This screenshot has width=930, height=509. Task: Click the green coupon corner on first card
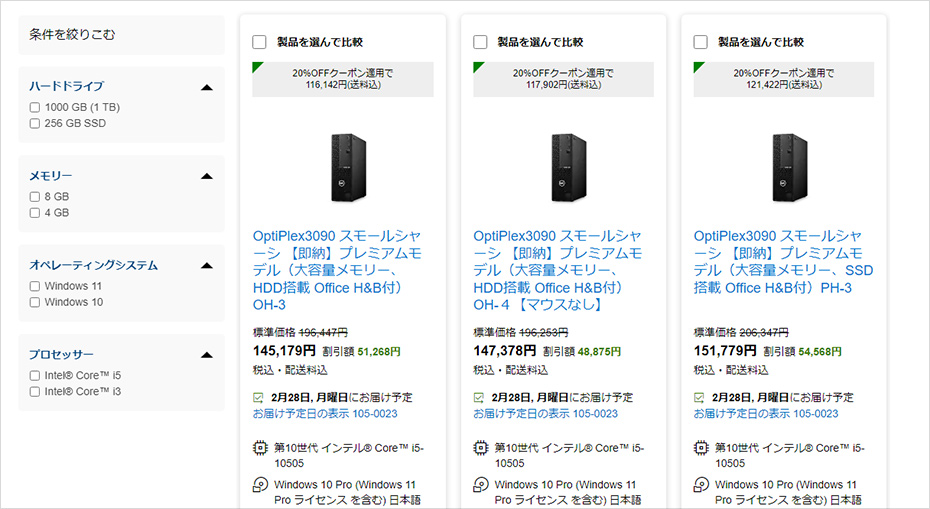[257, 66]
